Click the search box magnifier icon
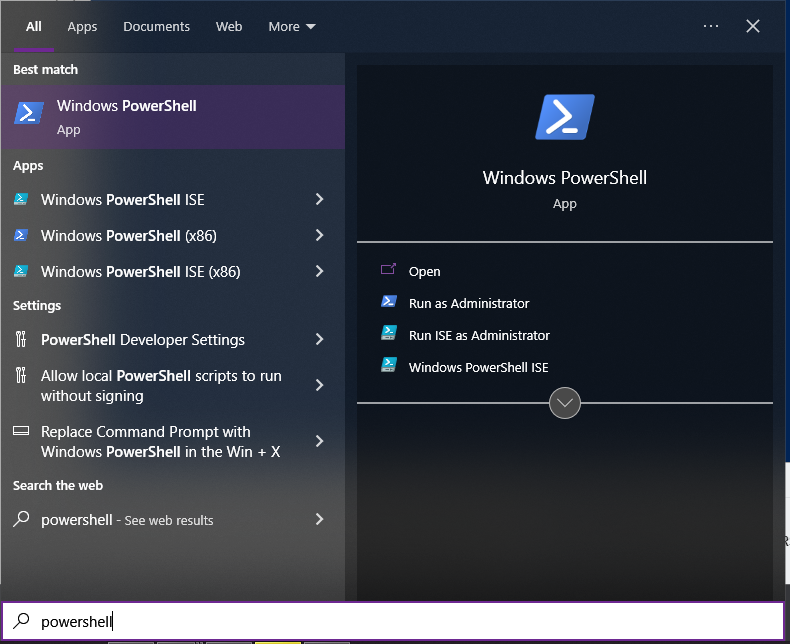This screenshot has height=644, width=790. click(x=21, y=621)
